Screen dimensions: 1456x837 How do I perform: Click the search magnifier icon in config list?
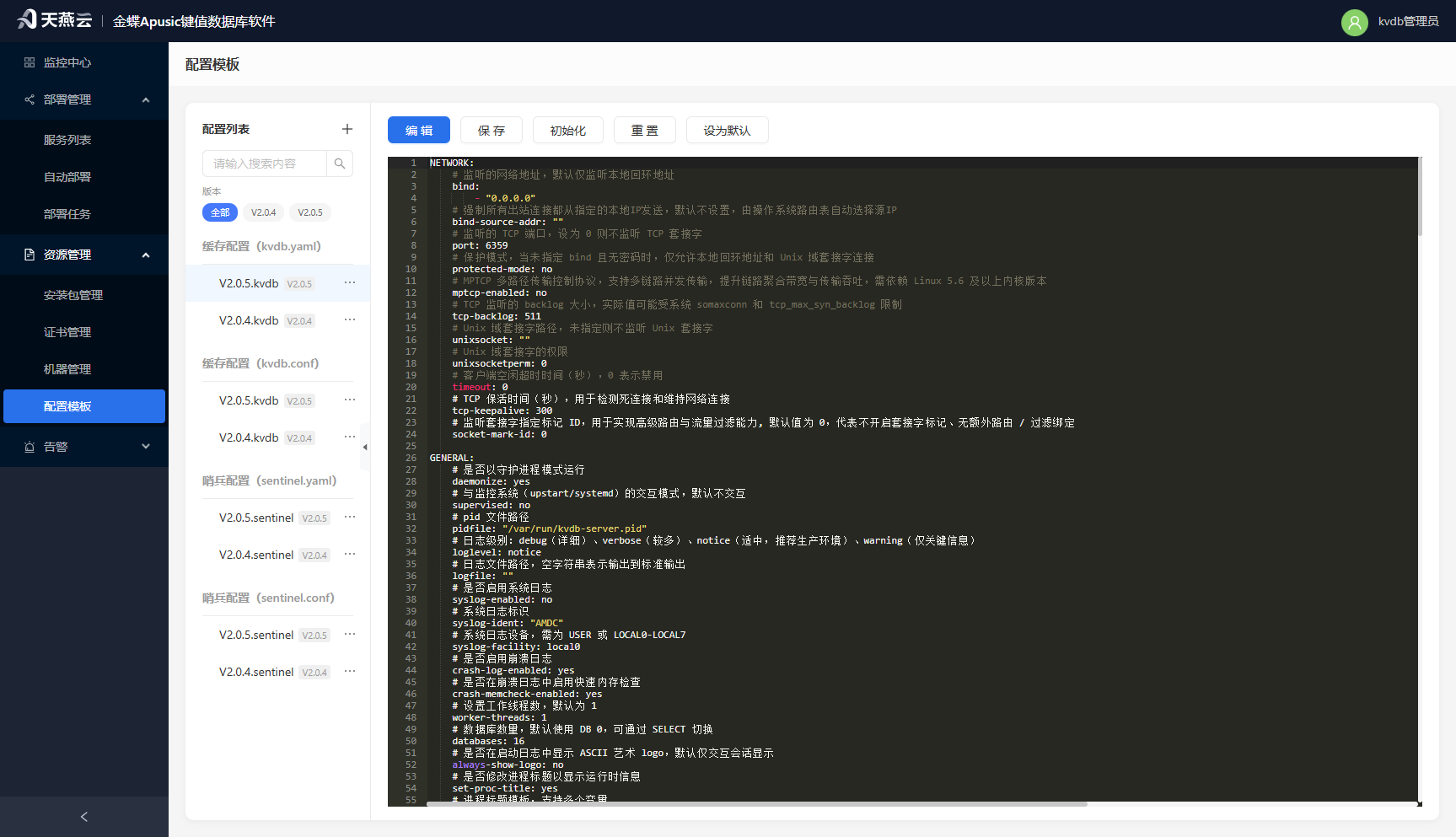coord(340,164)
